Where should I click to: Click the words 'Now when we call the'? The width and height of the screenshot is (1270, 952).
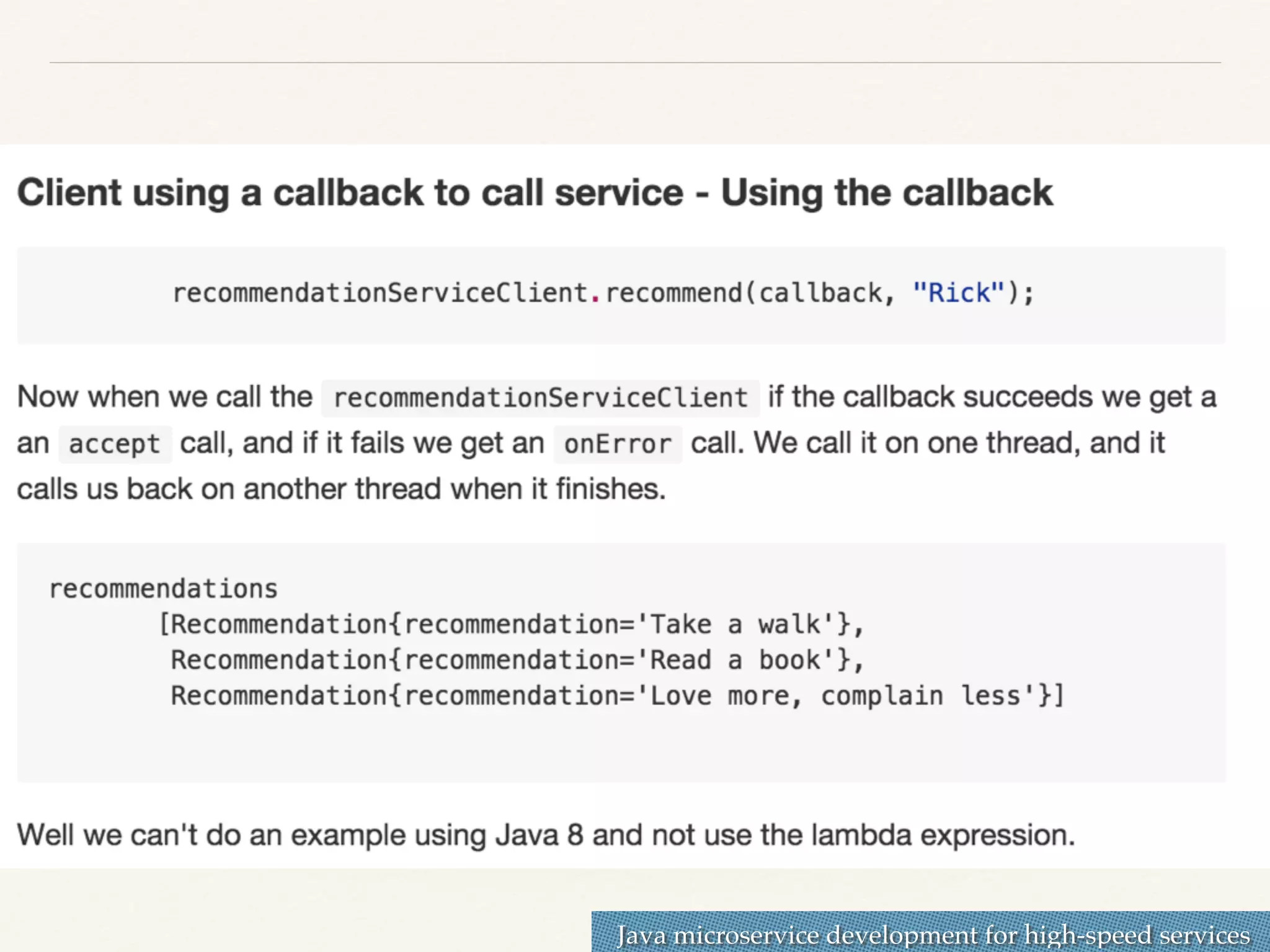pos(165,397)
